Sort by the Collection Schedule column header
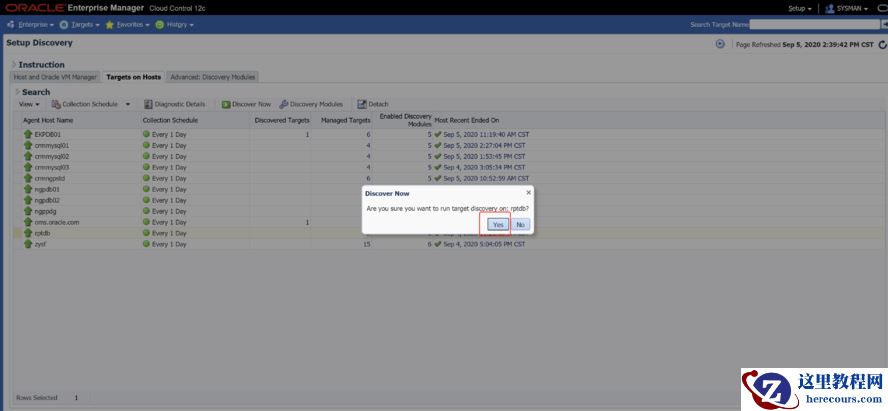This screenshot has width=888, height=411. click(170, 120)
